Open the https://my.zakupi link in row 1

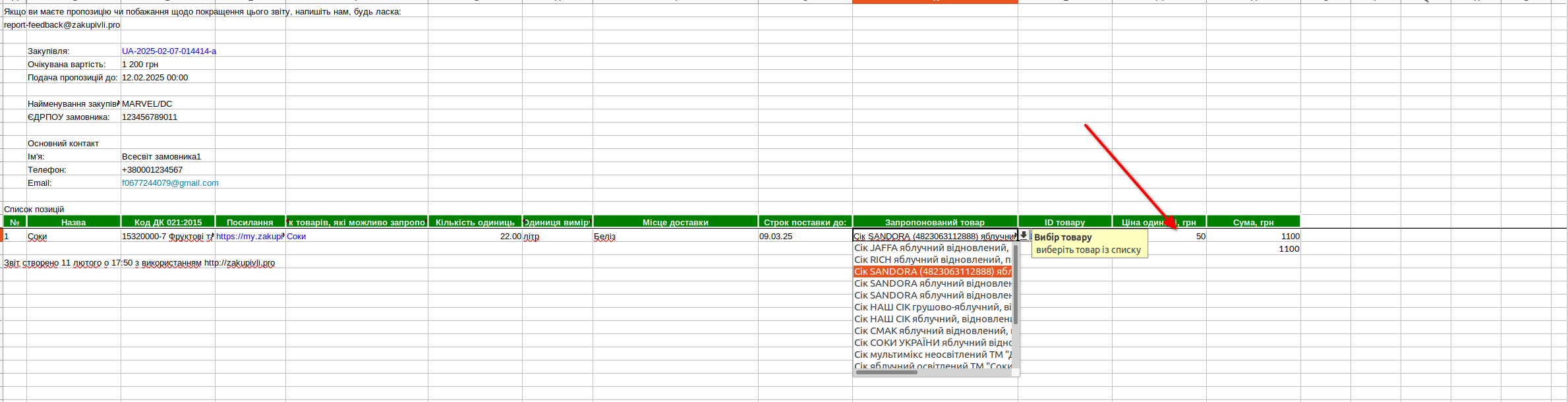[x=250, y=236]
